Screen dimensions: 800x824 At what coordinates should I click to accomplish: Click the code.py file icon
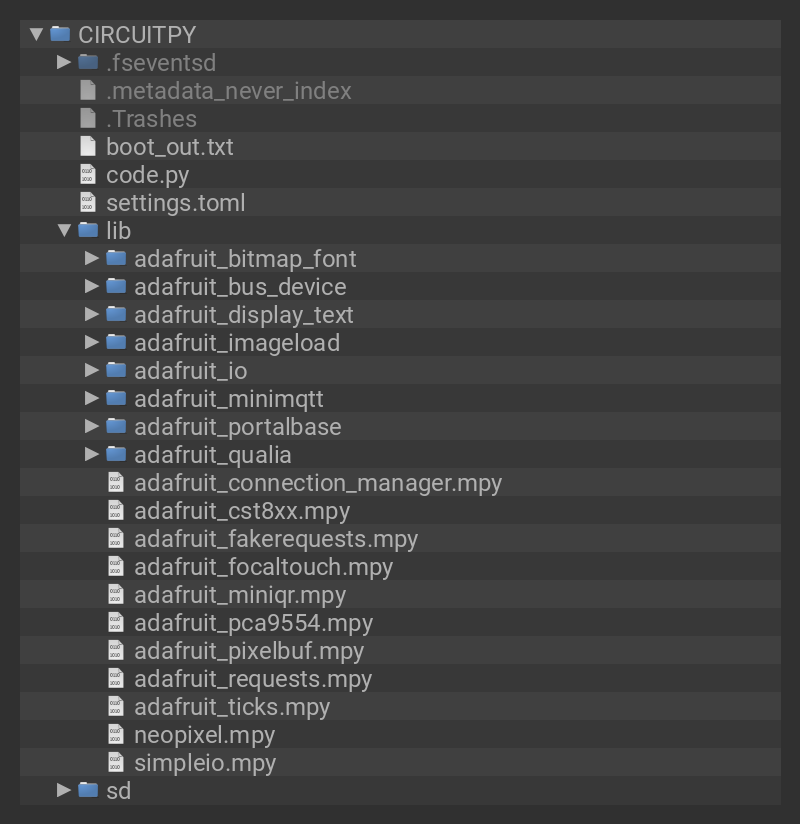pyautogui.click(x=88, y=174)
